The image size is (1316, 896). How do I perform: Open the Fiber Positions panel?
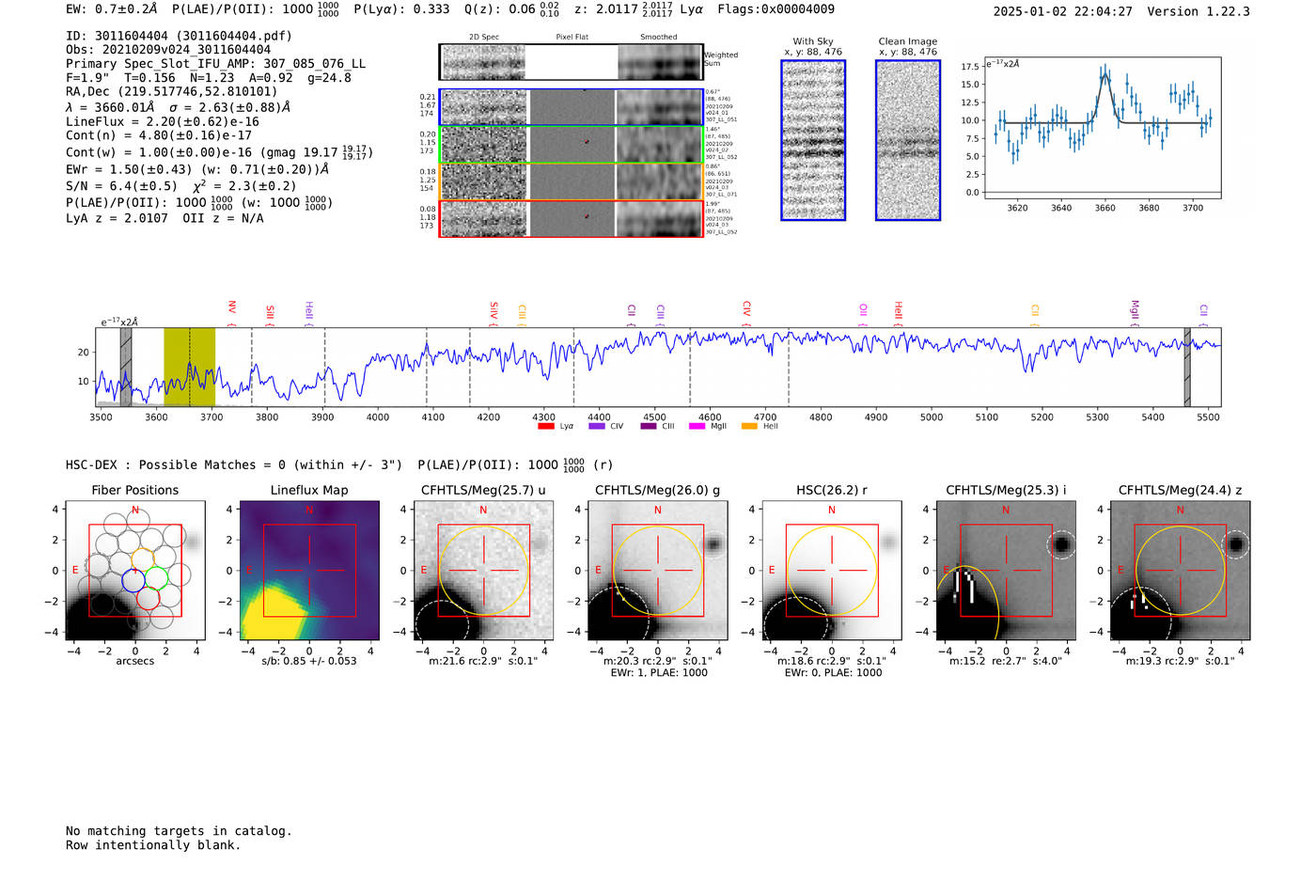pos(135,571)
